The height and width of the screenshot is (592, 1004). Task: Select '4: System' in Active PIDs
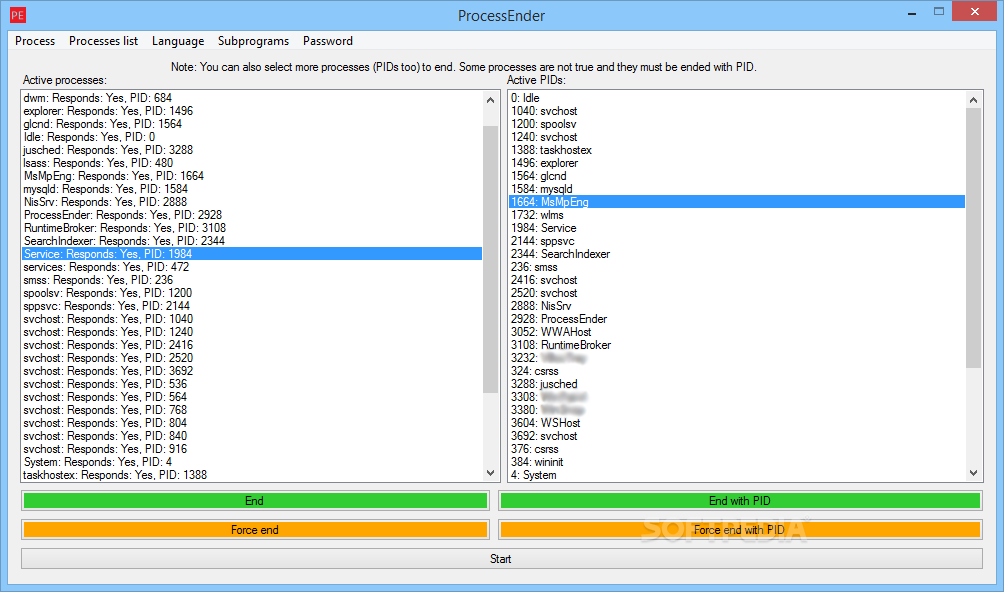point(737,475)
